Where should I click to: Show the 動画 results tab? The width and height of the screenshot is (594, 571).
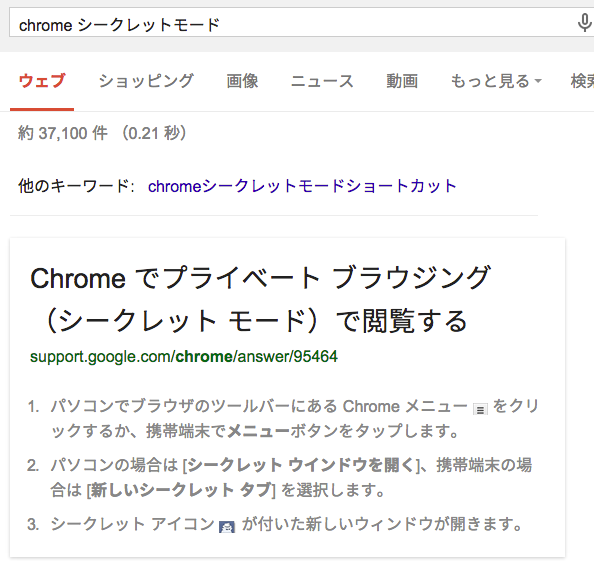tap(402, 81)
